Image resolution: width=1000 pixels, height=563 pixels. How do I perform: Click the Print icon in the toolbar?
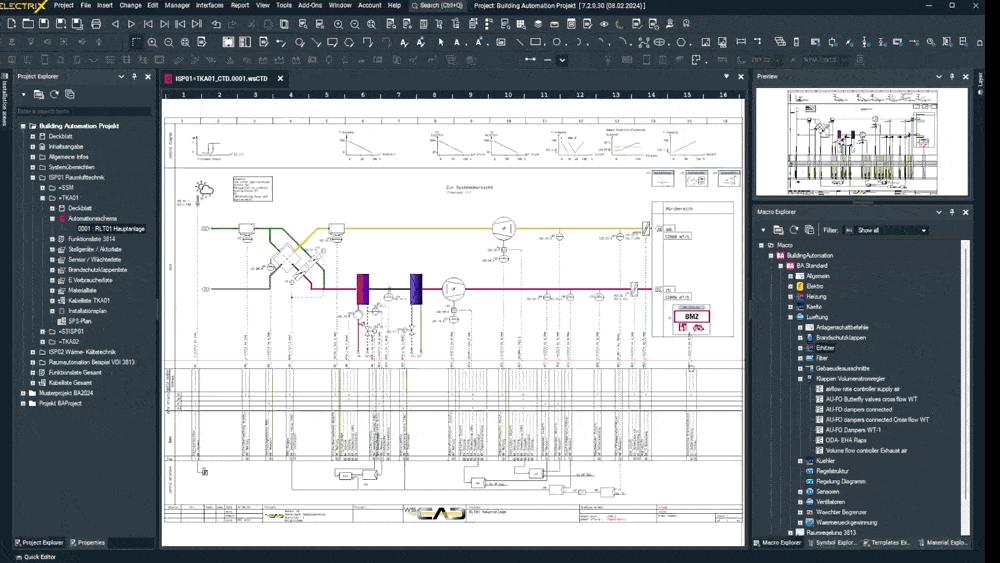96,24
